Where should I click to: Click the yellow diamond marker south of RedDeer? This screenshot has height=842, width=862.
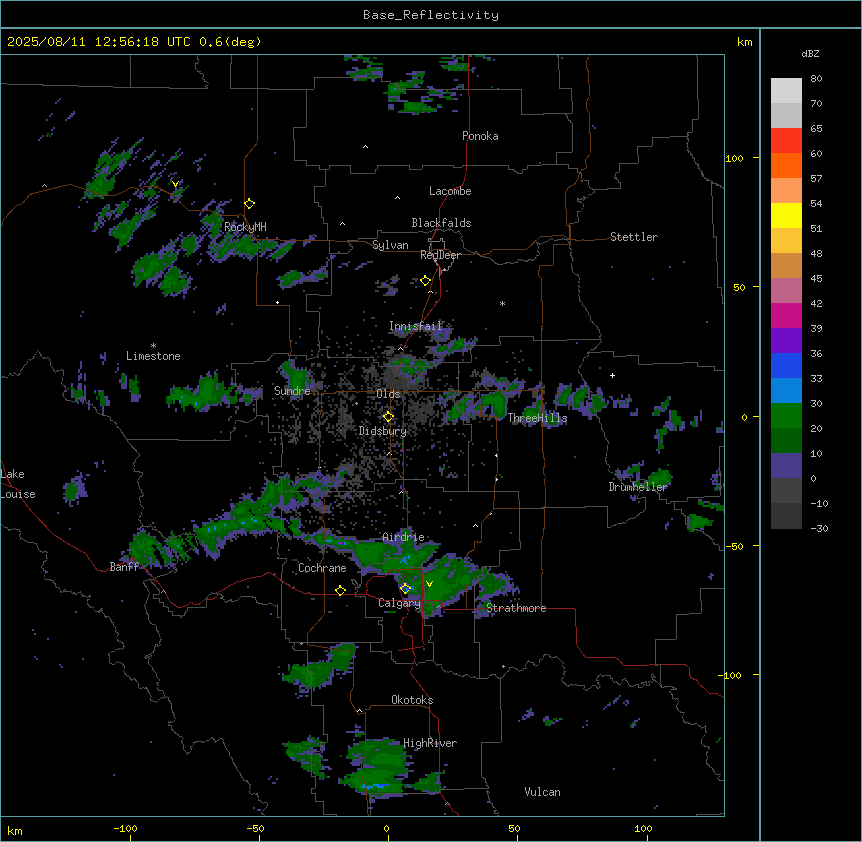click(426, 281)
